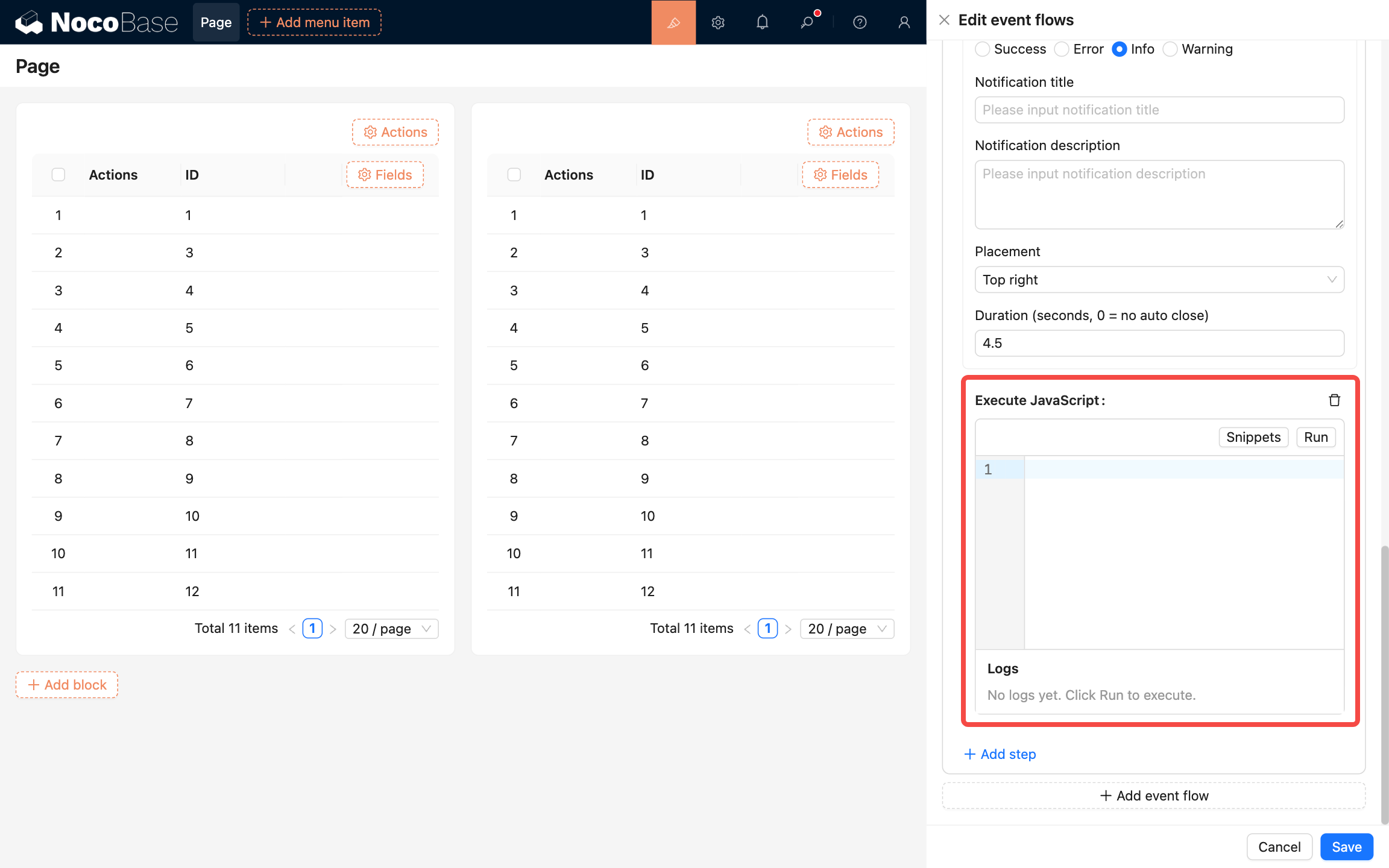This screenshot has width=1389, height=868.
Task: Focus the Notification title input field
Action: (x=1159, y=110)
